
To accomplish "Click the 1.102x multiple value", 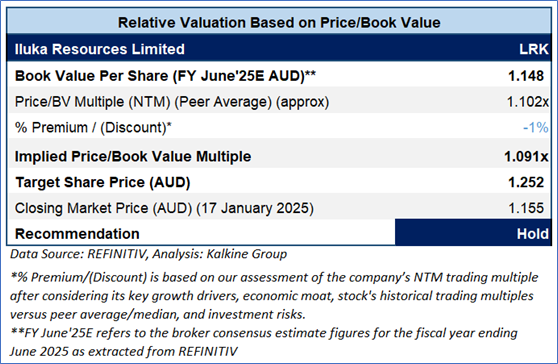I will (527, 102).
